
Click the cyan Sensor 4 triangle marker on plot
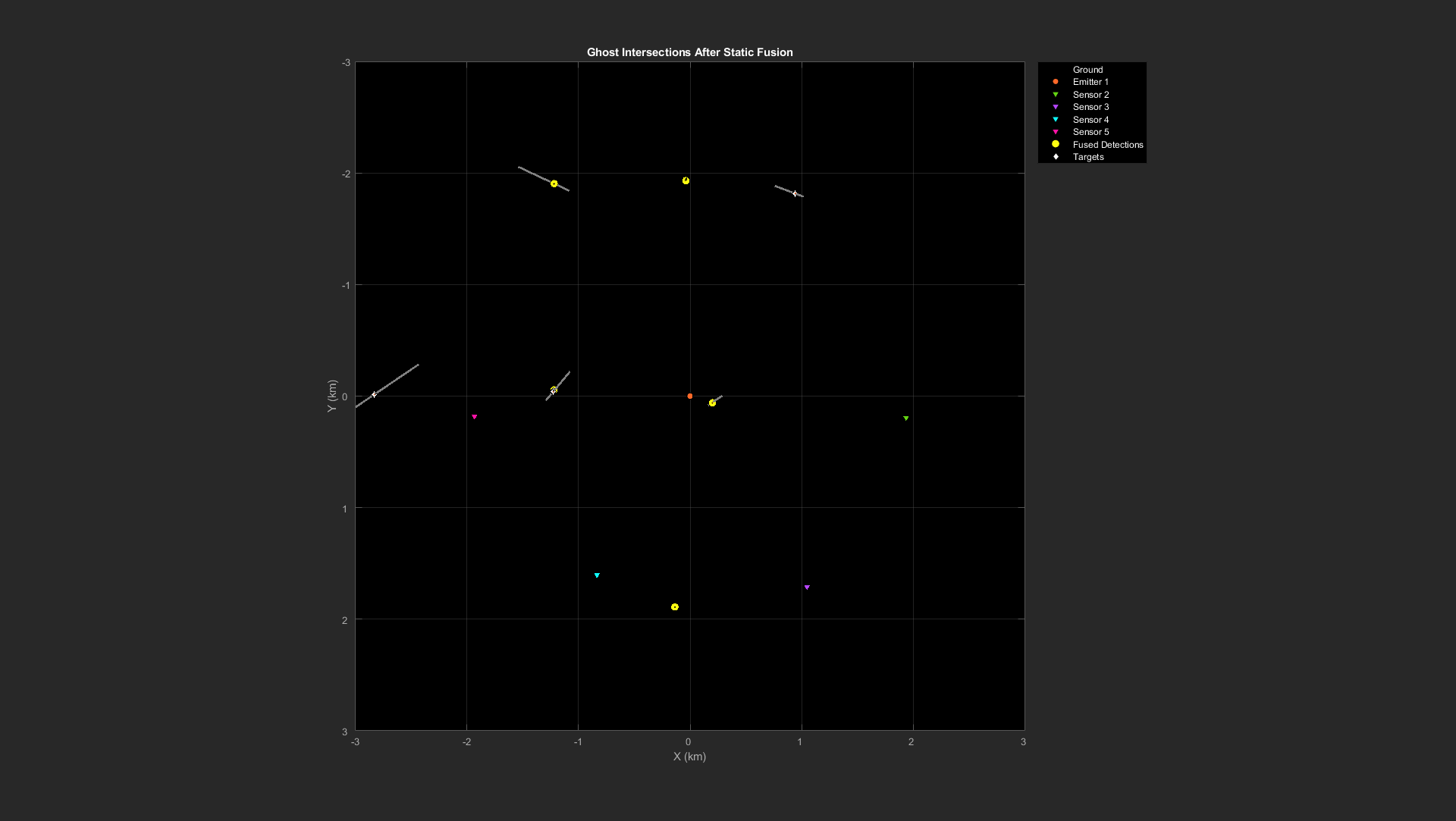[x=597, y=575]
